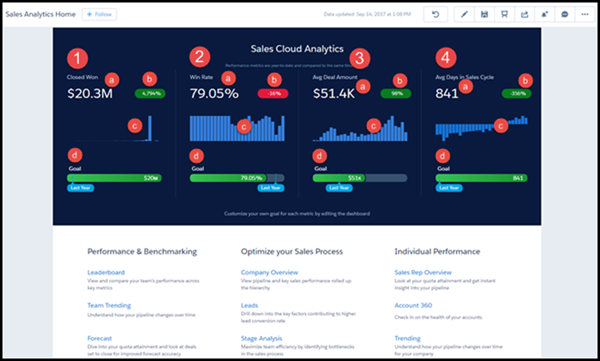Click the Performance & Benchmarking heading
Viewport: 600px width, 361px height.
(142, 252)
